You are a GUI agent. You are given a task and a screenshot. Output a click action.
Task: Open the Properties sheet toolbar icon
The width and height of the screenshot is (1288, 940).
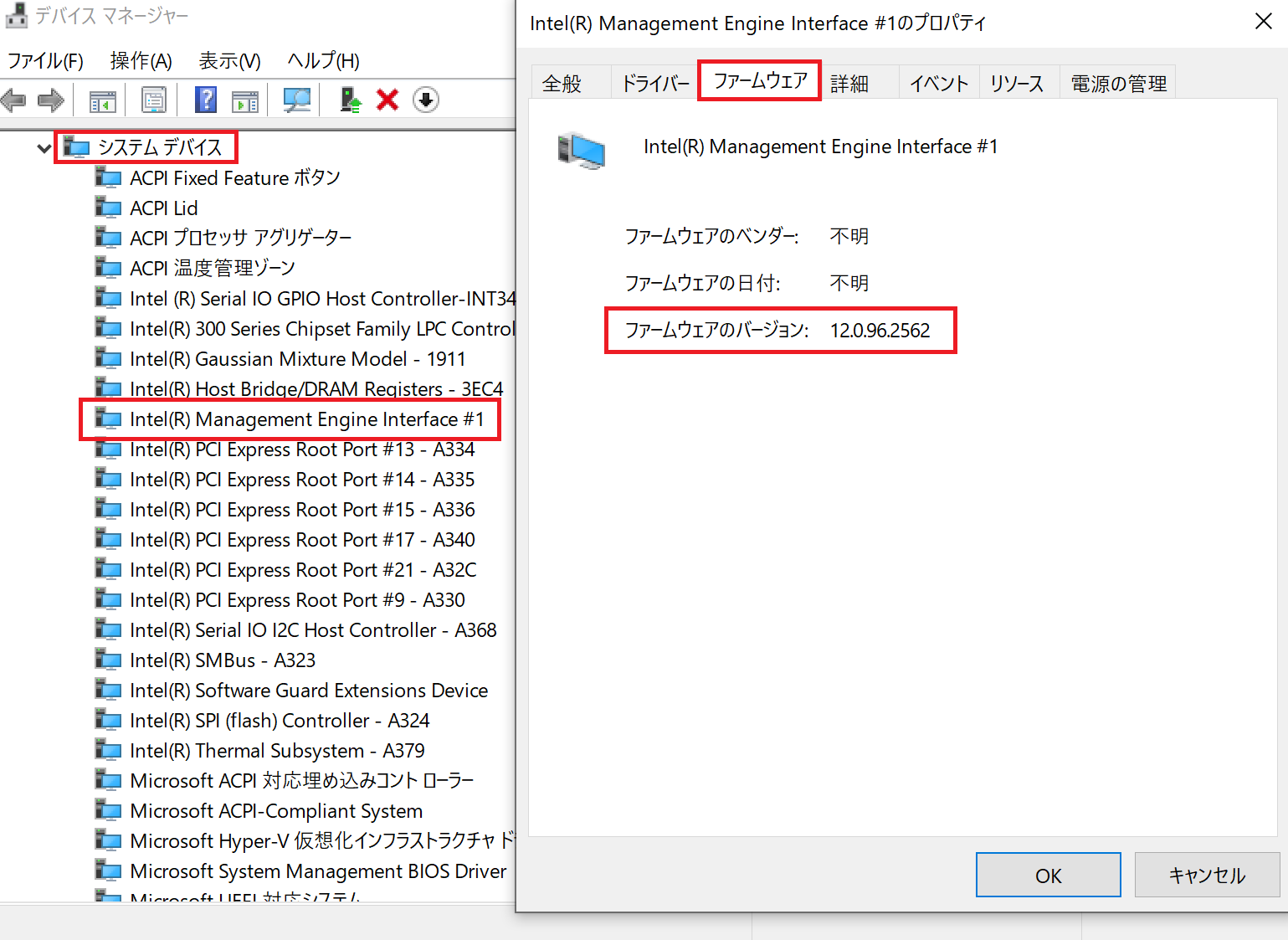pyautogui.click(x=153, y=100)
